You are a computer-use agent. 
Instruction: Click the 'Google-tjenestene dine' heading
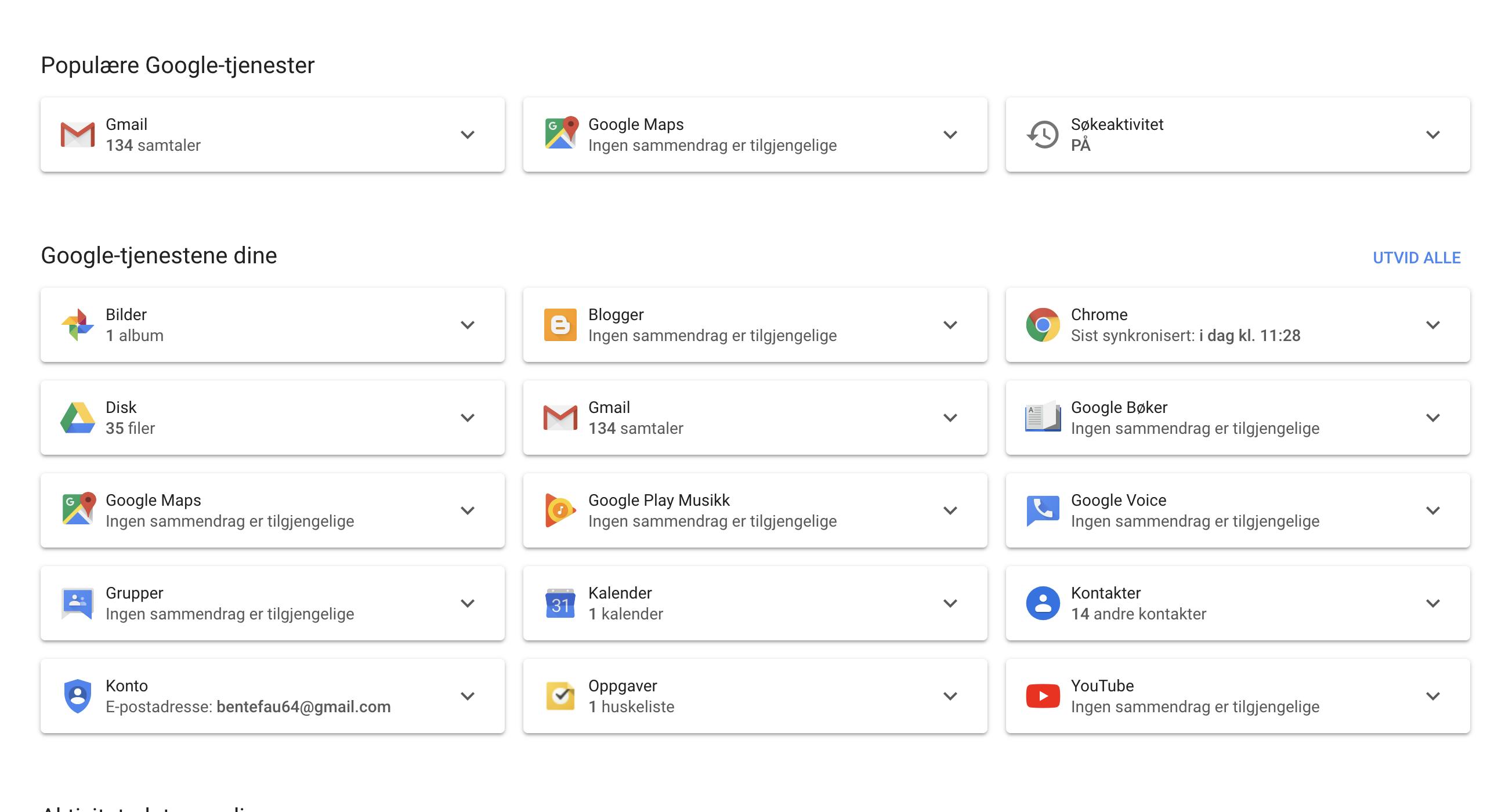click(159, 255)
